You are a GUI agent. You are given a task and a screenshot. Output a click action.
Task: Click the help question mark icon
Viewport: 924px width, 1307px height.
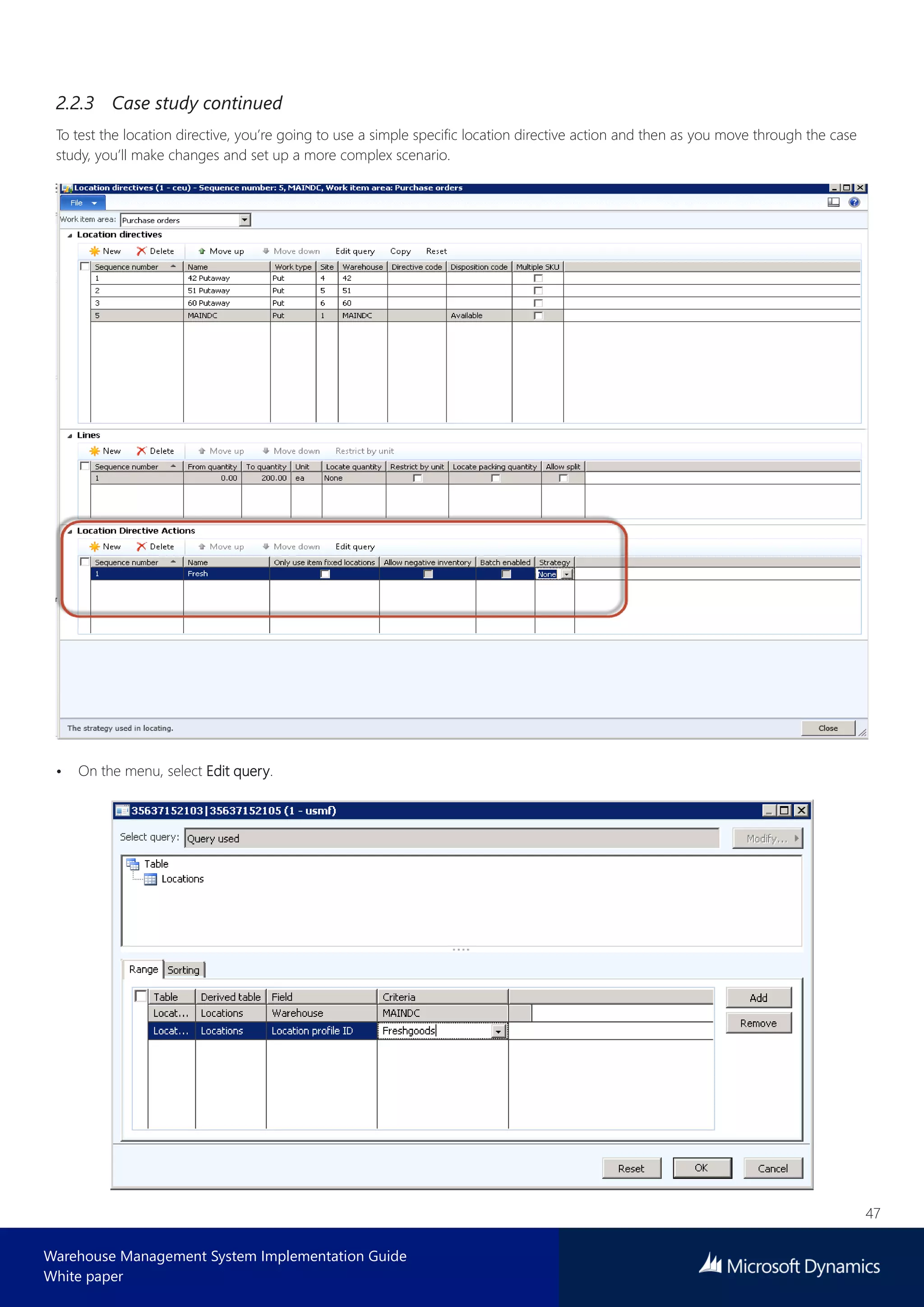[854, 202]
